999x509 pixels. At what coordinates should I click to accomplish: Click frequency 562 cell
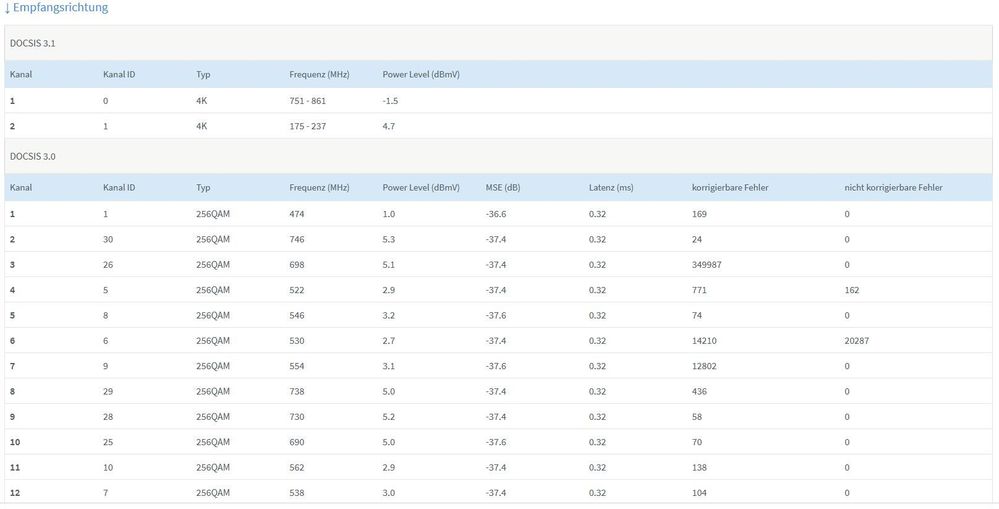pos(297,468)
